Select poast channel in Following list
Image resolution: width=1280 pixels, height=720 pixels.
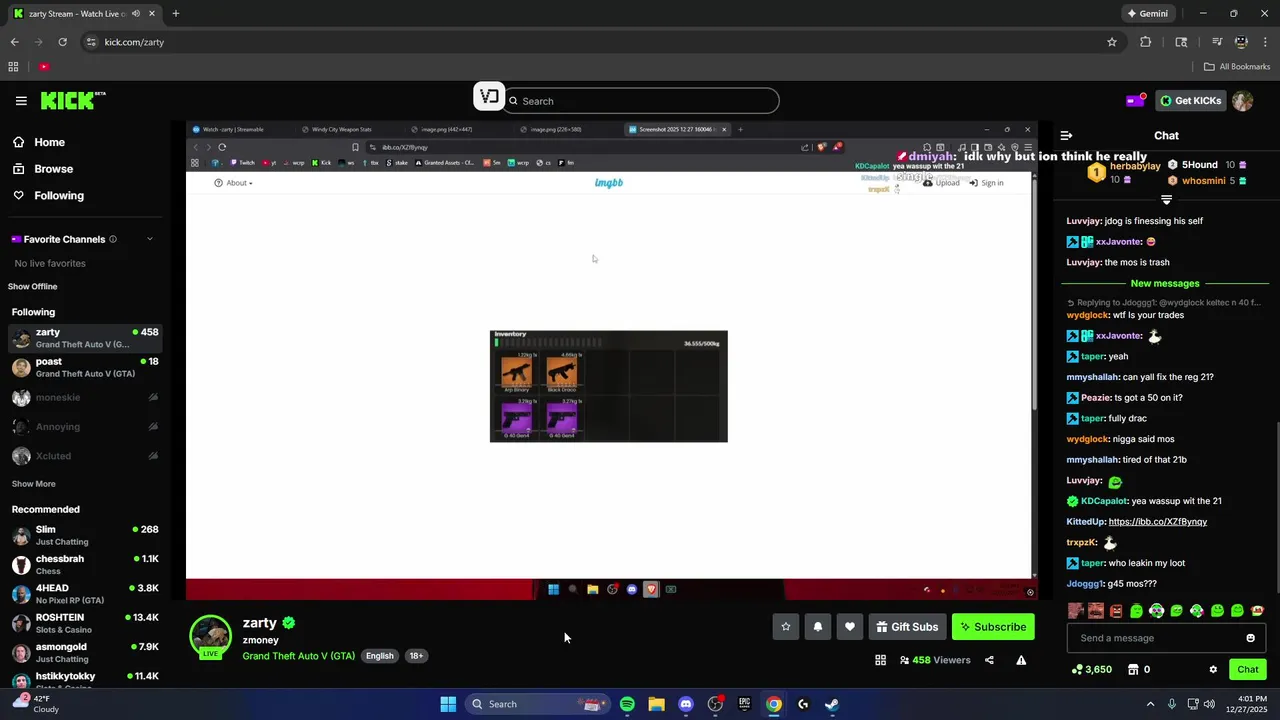[84, 367]
